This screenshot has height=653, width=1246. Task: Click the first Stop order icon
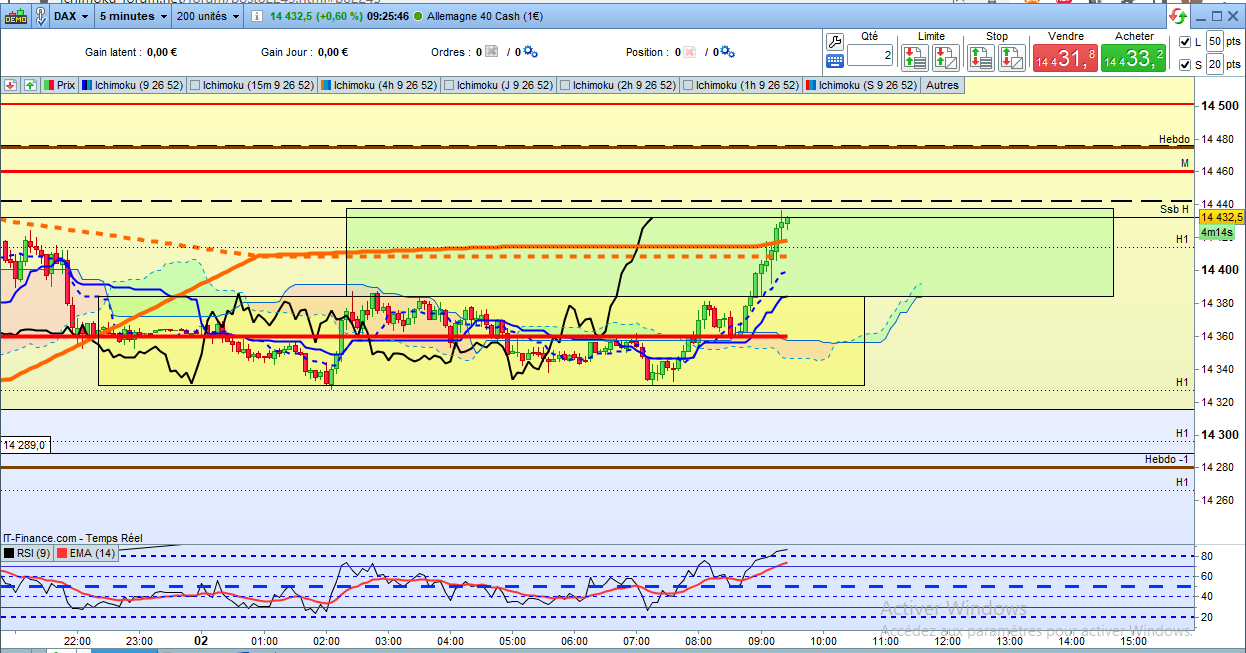click(x=981, y=58)
